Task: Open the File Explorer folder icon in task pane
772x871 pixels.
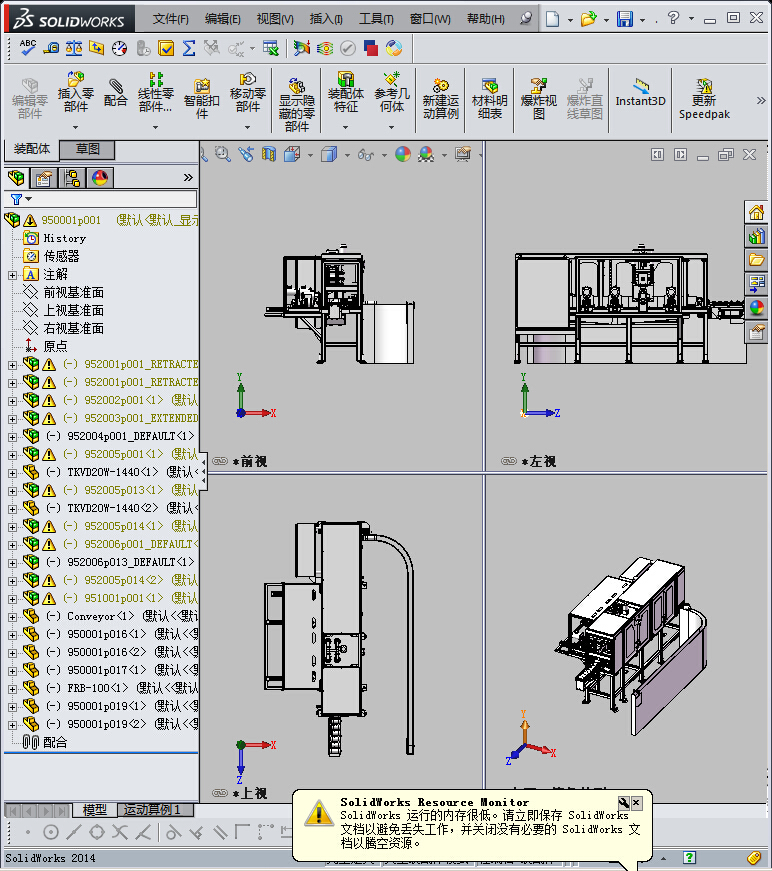Action: tap(756, 259)
